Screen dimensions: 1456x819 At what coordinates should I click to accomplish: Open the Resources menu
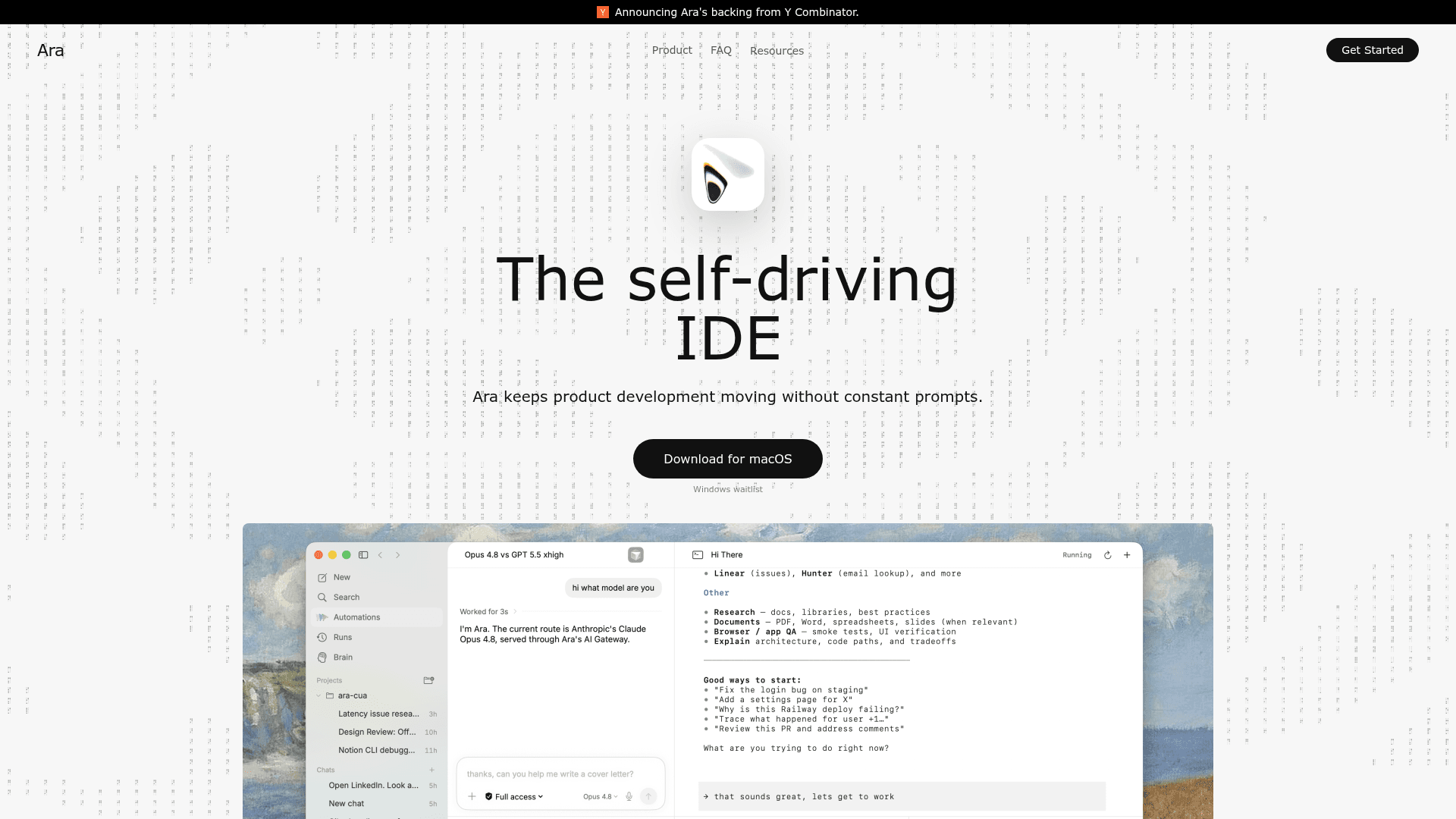coord(777,51)
